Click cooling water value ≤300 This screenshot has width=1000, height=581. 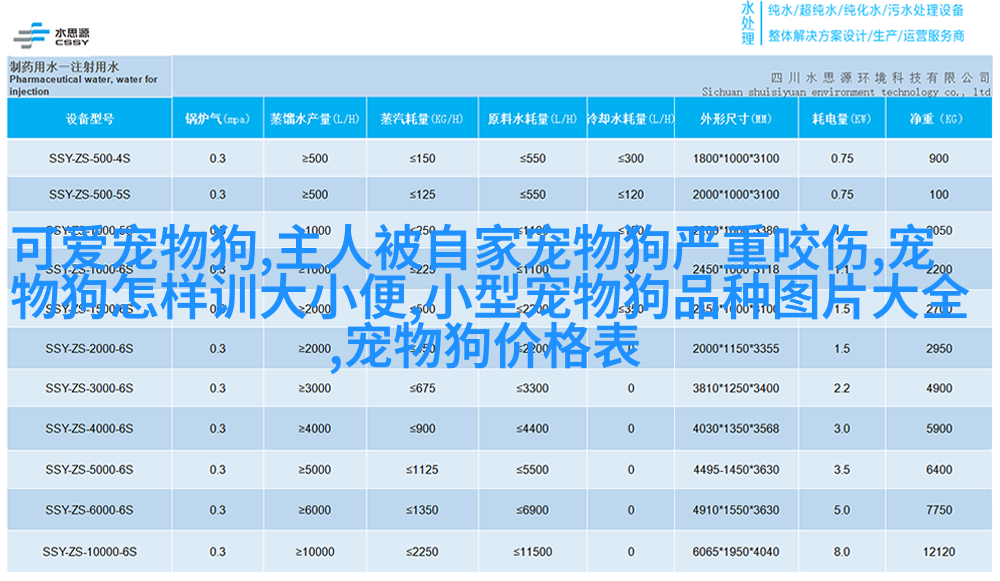[x=630, y=158]
